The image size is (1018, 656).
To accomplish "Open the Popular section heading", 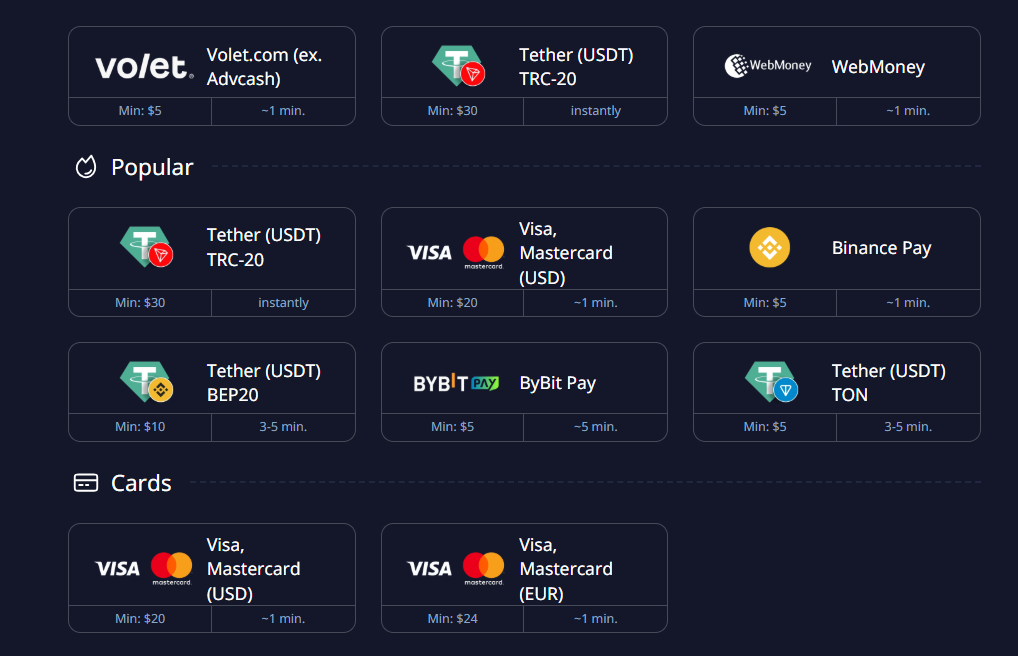I will pyautogui.click(x=150, y=167).
